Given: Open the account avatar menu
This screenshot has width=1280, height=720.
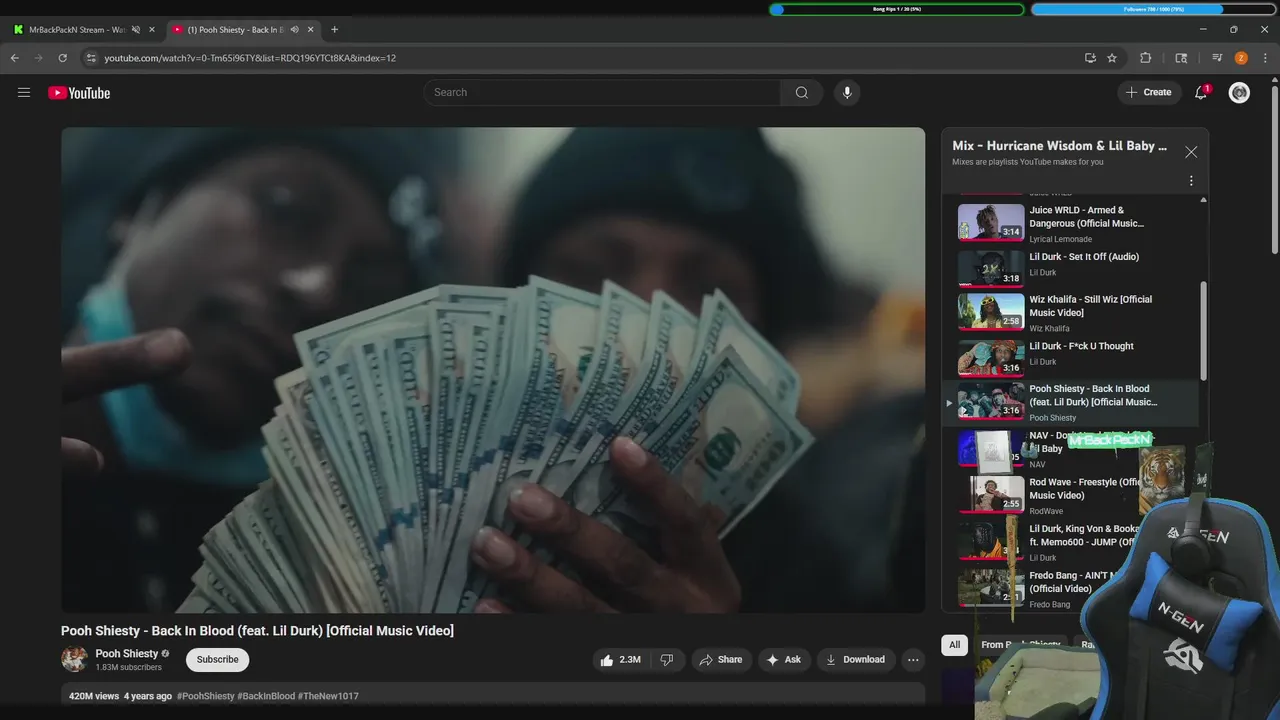Looking at the screenshot, I should [1239, 93].
